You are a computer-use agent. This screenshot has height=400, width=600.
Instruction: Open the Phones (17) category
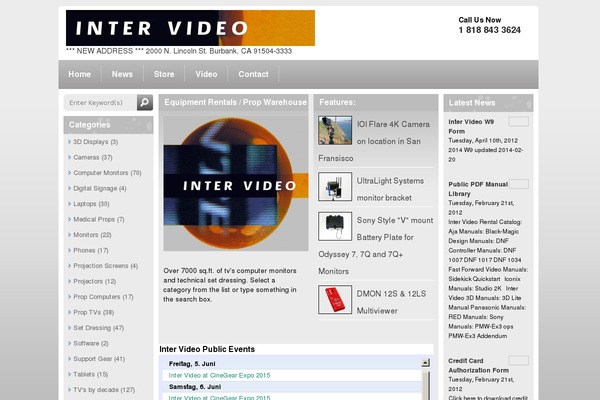[91, 250]
